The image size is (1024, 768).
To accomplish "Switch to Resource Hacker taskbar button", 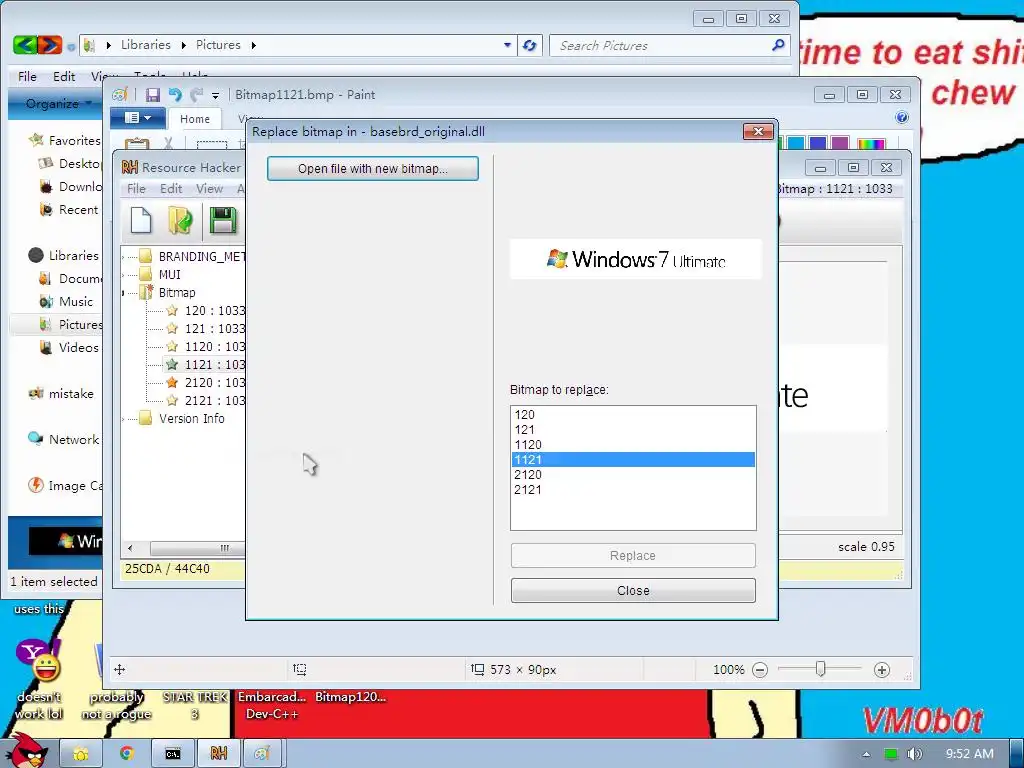I will click(x=219, y=754).
